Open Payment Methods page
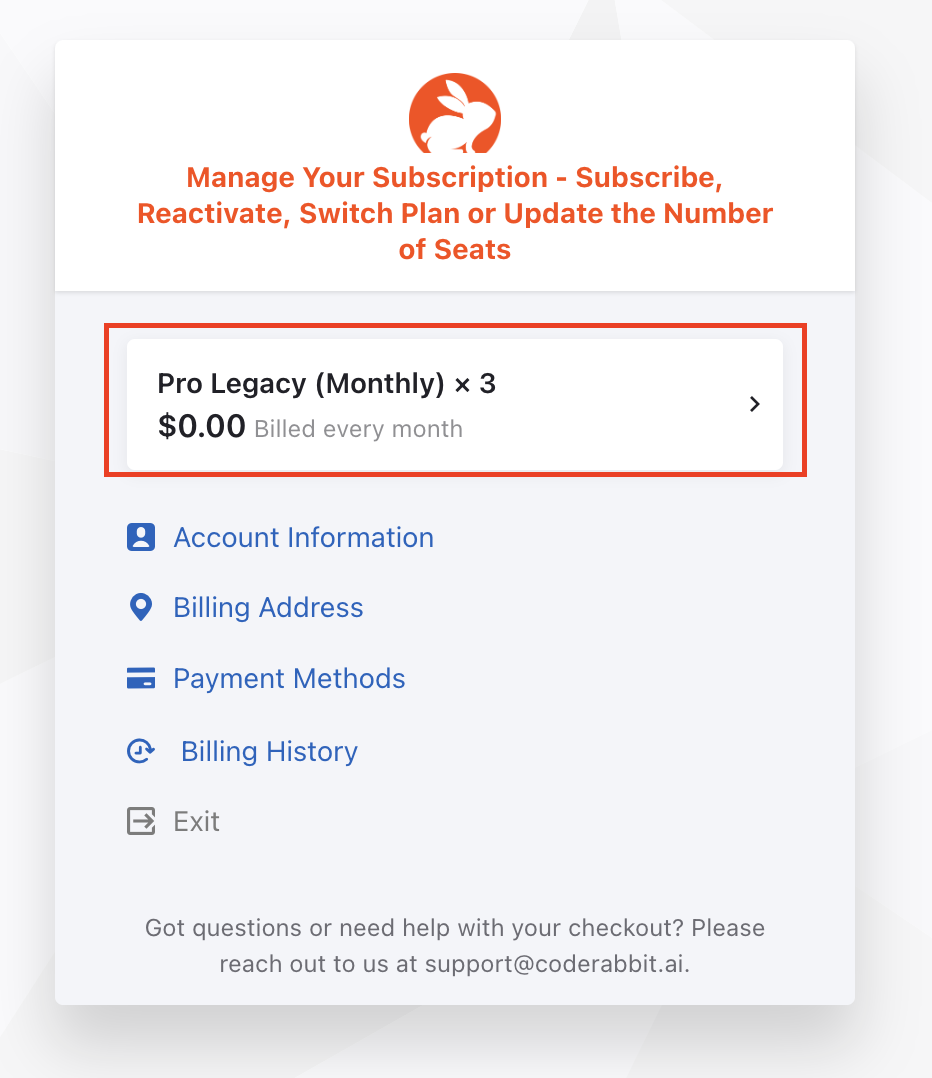This screenshot has width=932, height=1078. click(x=289, y=679)
